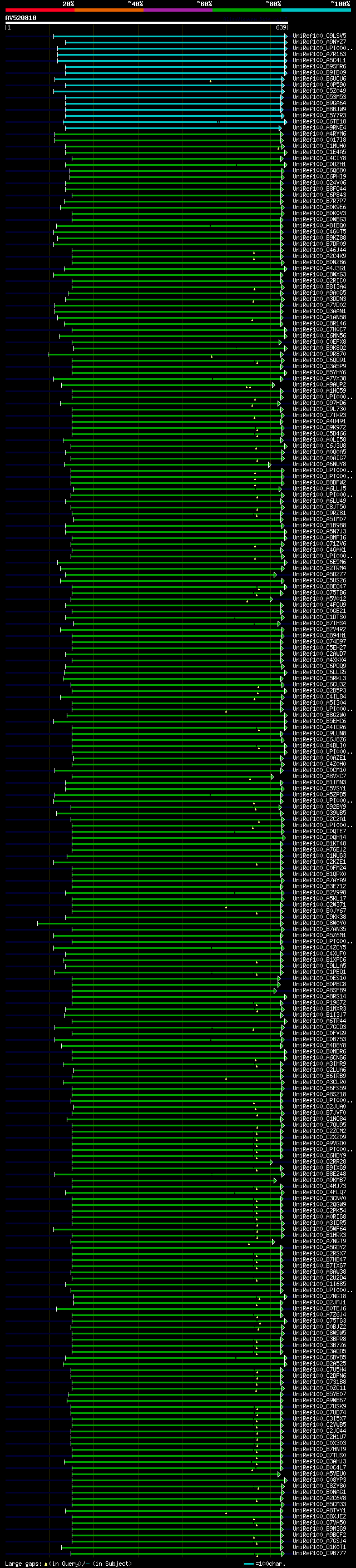Select the UniRef100_Q1K0T1 label

click(319, 1547)
